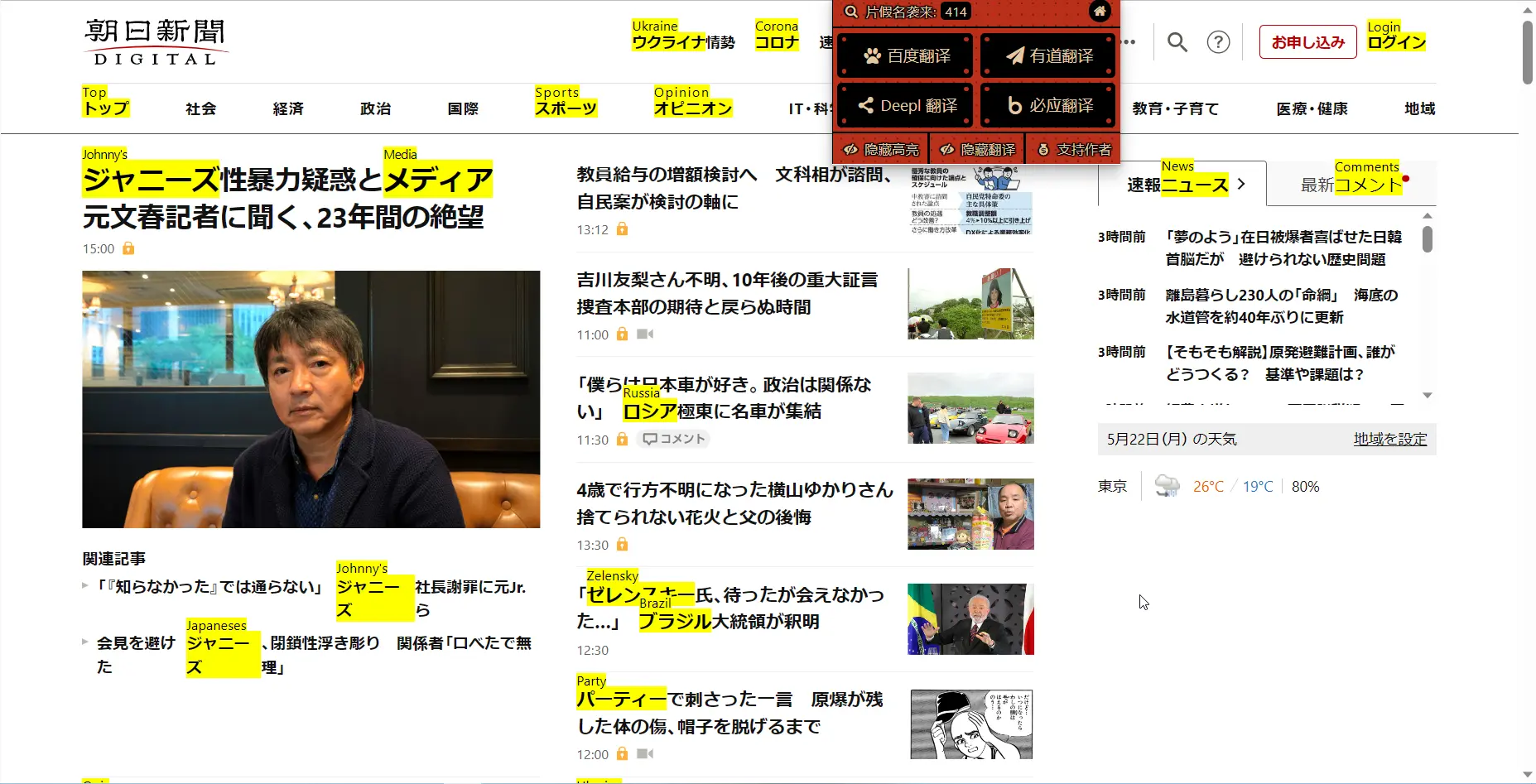Switch to the 最新コメント tab

1351,185
